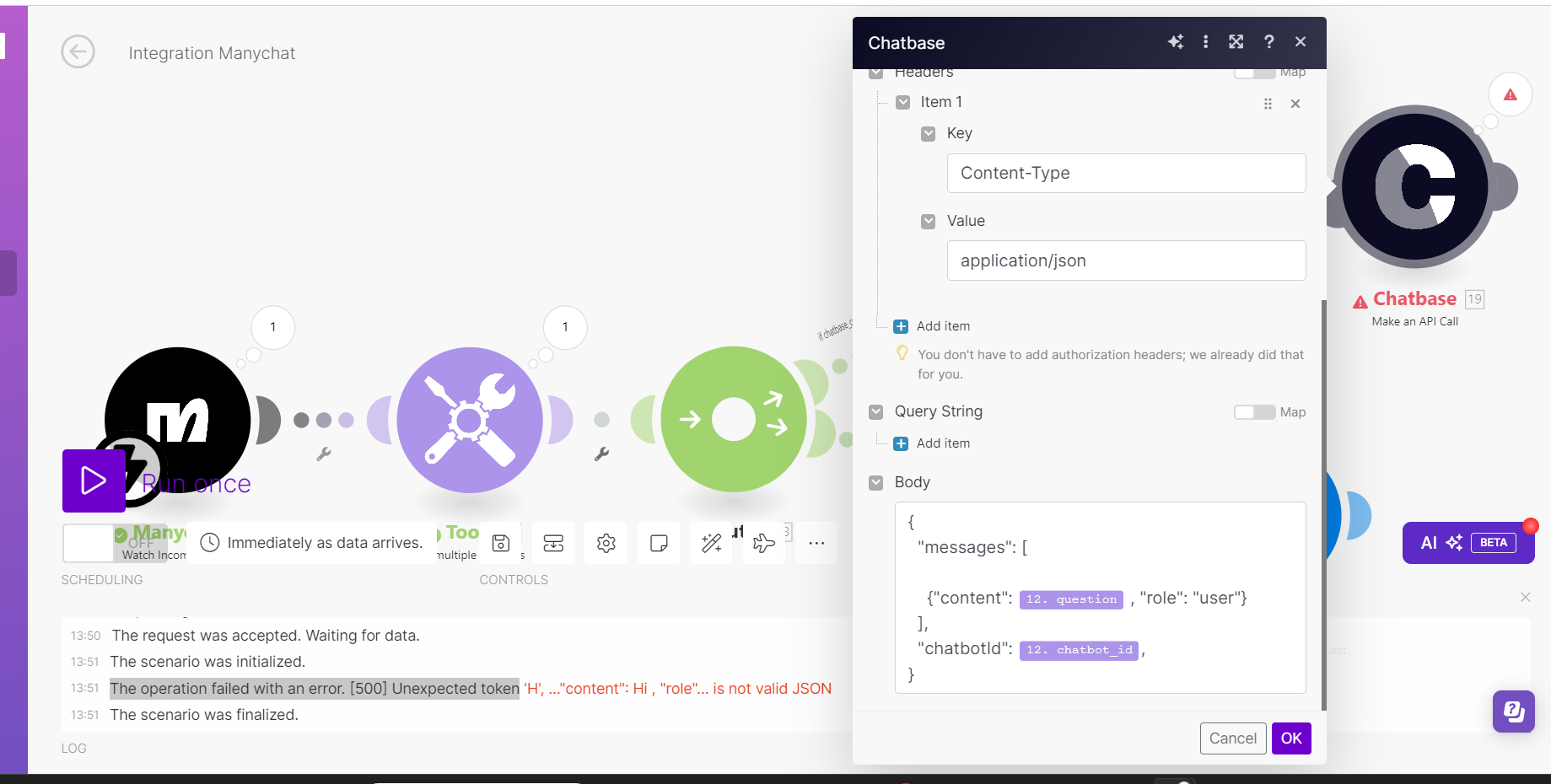This screenshot has height=784, width=1551.
Task: Select the '12. question' mapped variable pill
Action: click(1071, 599)
